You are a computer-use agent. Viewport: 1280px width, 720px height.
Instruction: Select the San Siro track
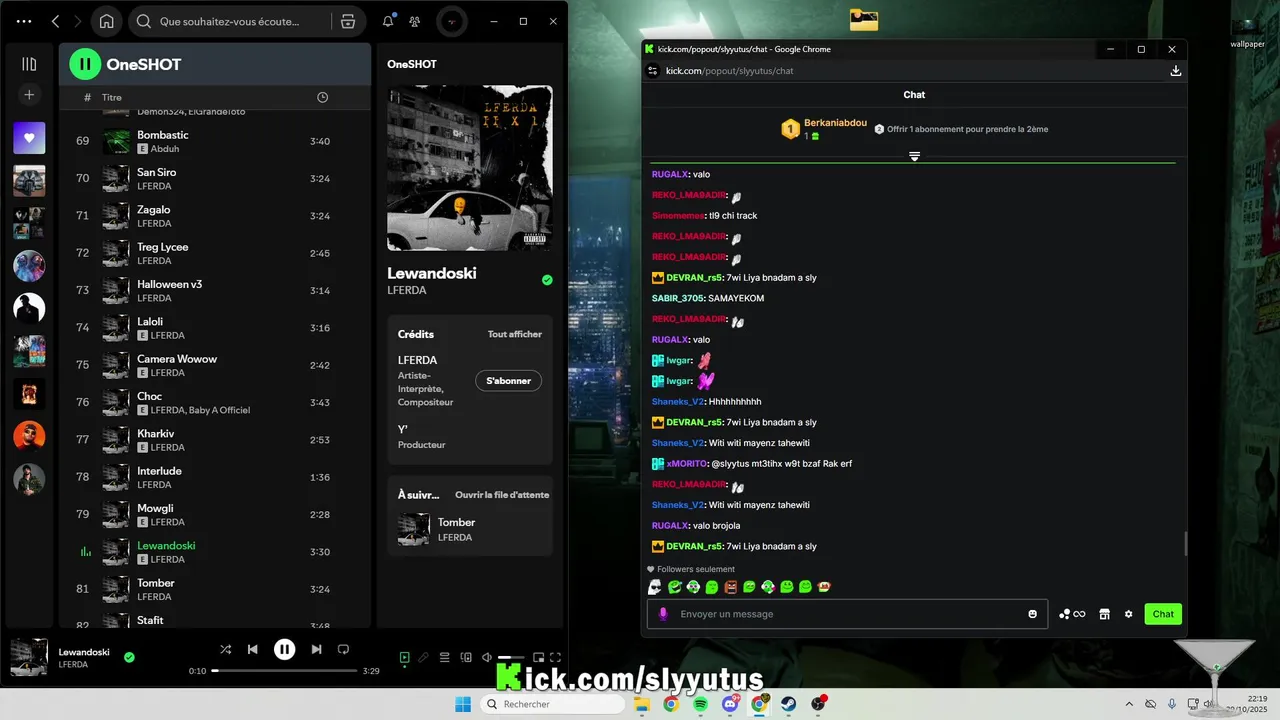tap(215, 178)
